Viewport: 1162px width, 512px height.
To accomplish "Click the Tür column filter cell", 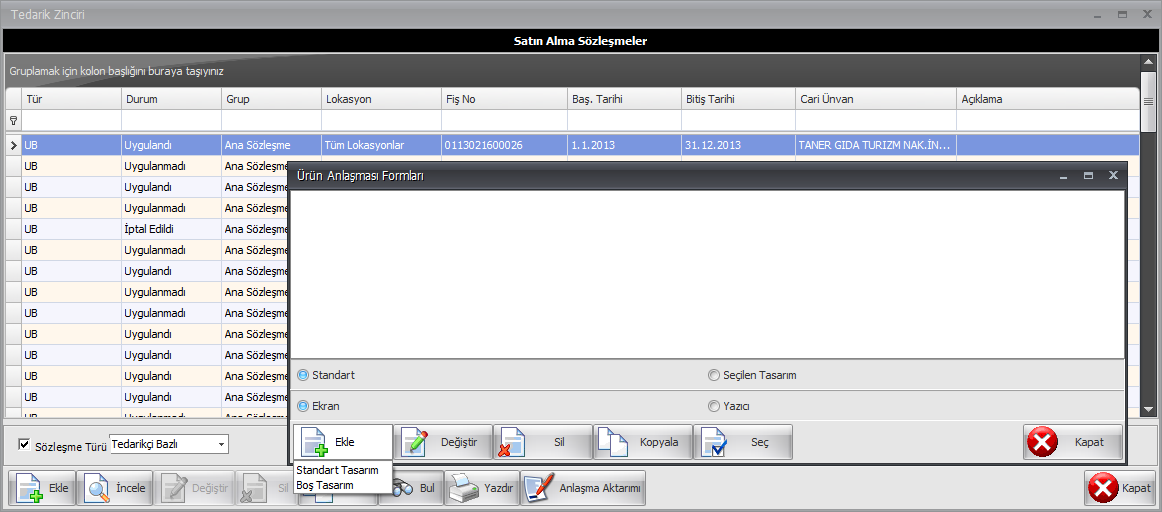I will [70, 120].
